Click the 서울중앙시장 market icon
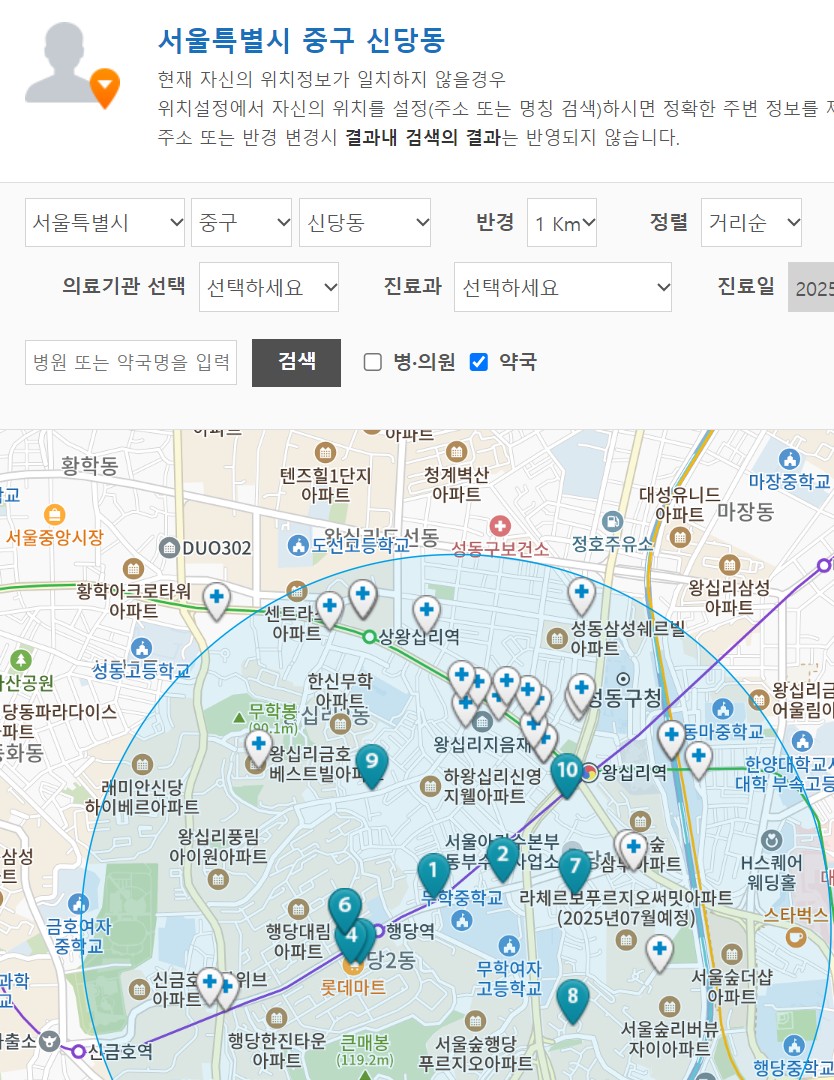 point(54,514)
